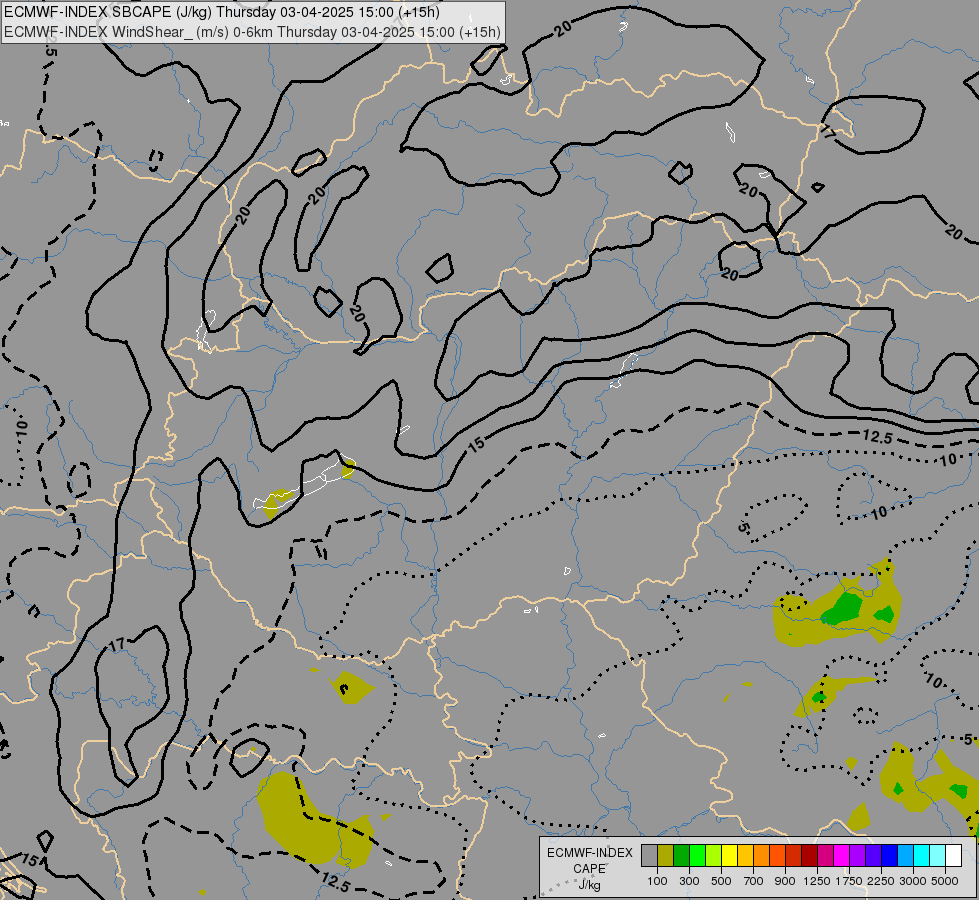Pick the cyan swatch starting at 3000
Image resolution: width=979 pixels, height=900 pixels.
coord(921,856)
